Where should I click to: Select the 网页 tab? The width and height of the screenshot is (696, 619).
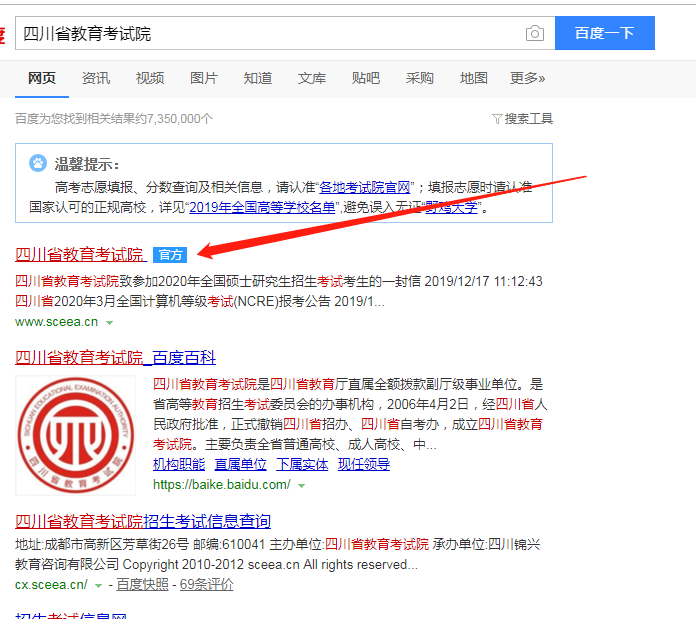click(42, 78)
